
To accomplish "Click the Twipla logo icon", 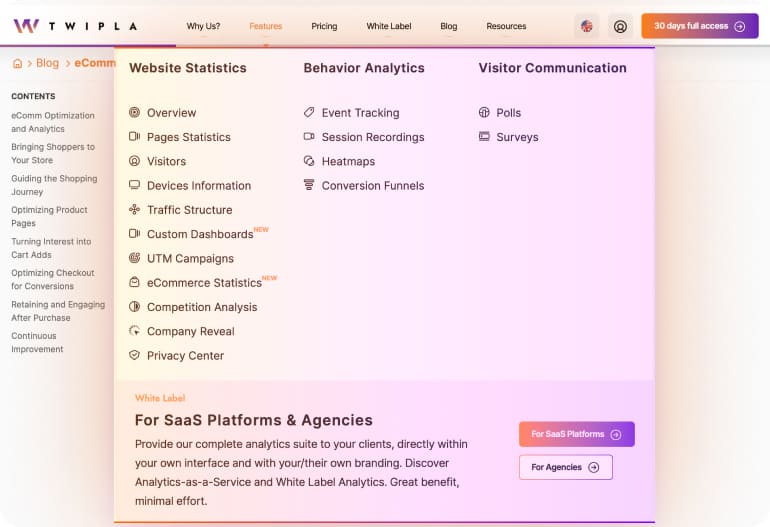I will click(x=26, y=26).
